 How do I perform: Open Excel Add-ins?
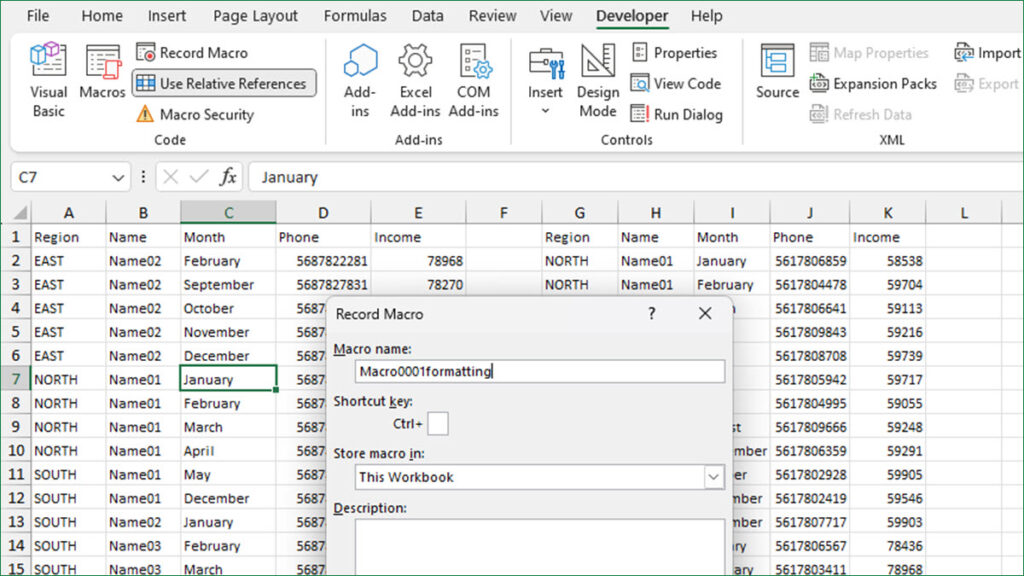[x=415, y=80]
